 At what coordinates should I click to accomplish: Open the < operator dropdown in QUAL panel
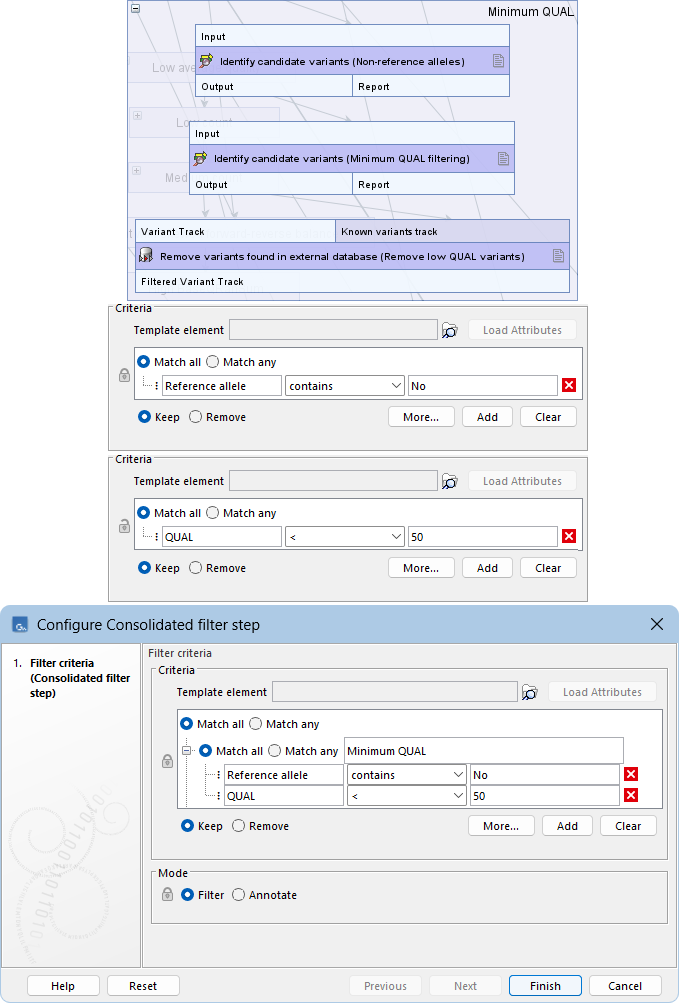tap(345, 537)
